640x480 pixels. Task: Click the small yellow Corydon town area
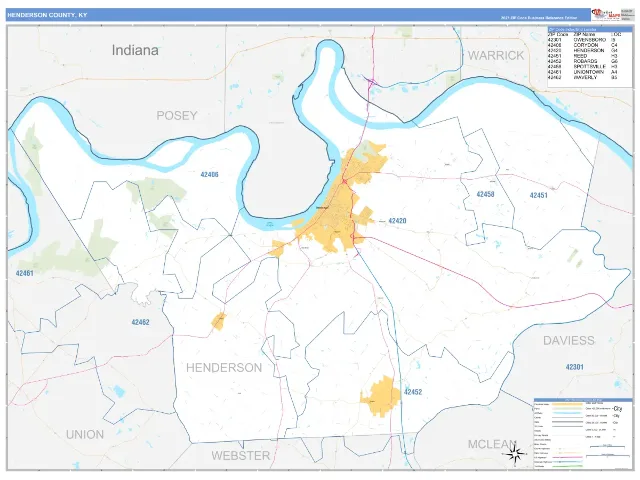tap(219, 321)
